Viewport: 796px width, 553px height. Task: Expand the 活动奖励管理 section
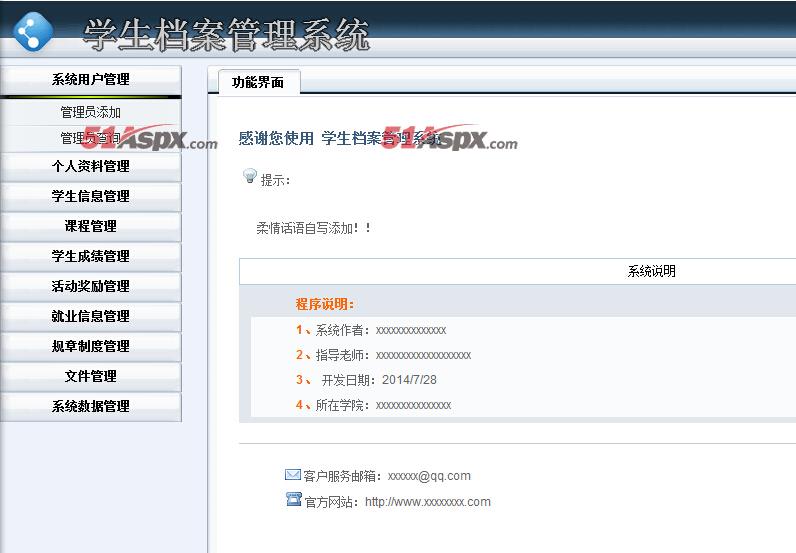(x=91, y=286)
